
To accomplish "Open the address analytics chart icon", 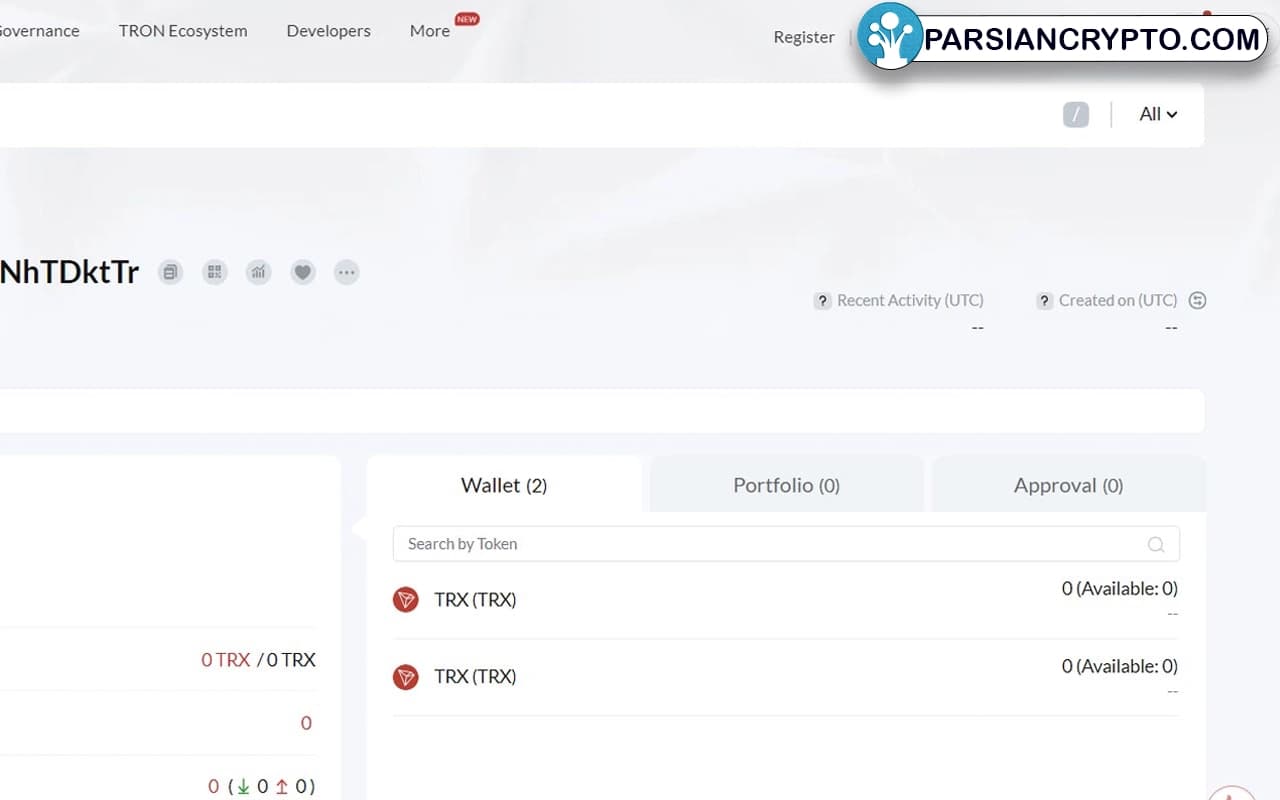I will tap(259, 272).
